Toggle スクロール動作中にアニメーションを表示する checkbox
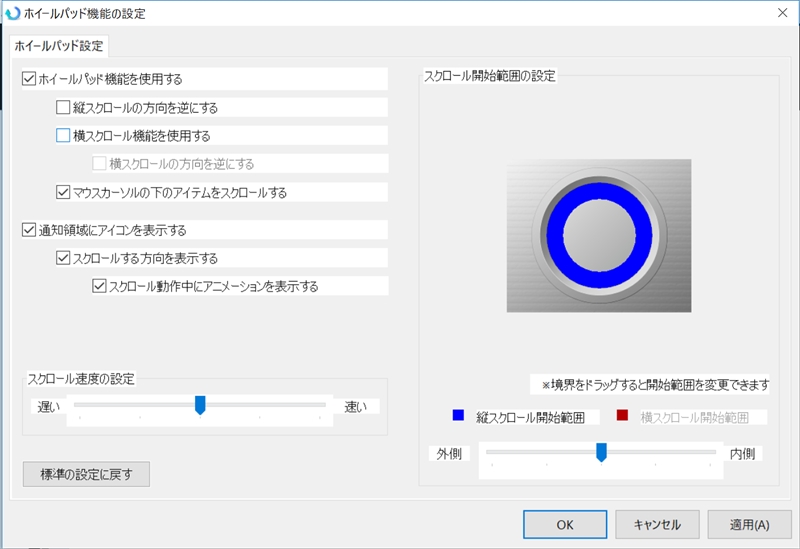Screen dimensions: 800x549 coord(99,286)
